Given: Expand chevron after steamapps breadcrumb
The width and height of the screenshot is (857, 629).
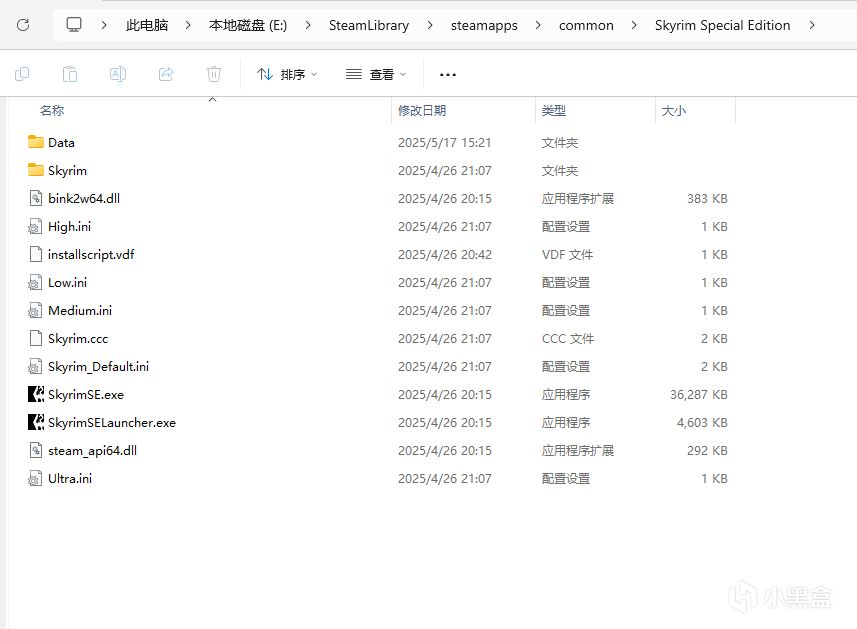Looking at the screenshot, I should 538,25.
